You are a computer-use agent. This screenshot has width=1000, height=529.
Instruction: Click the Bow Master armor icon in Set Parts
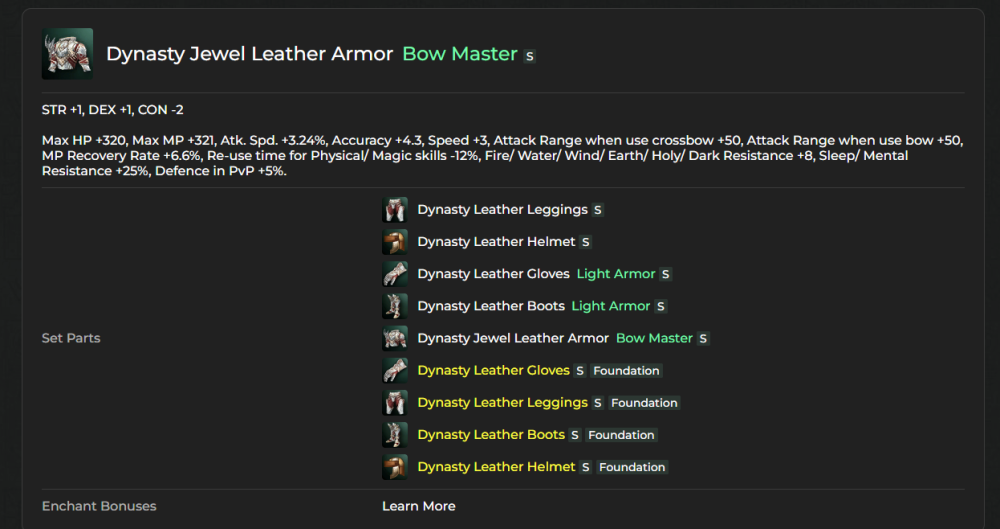pos(394,338)
